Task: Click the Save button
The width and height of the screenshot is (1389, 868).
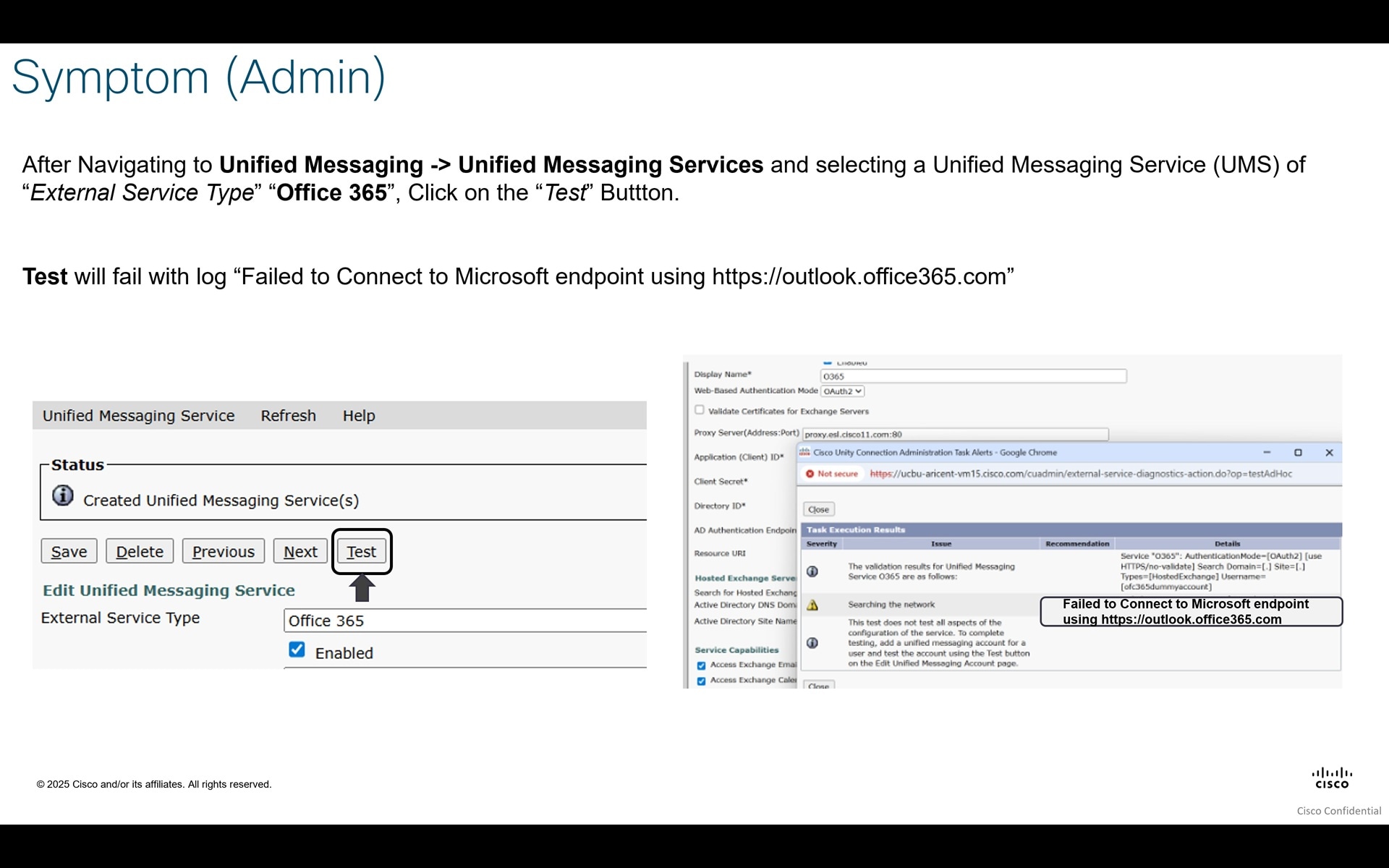Action: click(69, 552)
